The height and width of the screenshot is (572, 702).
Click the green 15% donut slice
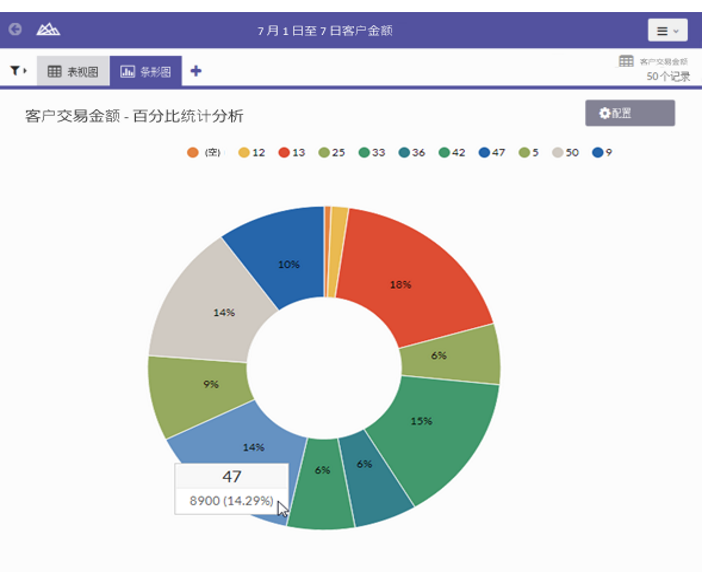point(421,421)
